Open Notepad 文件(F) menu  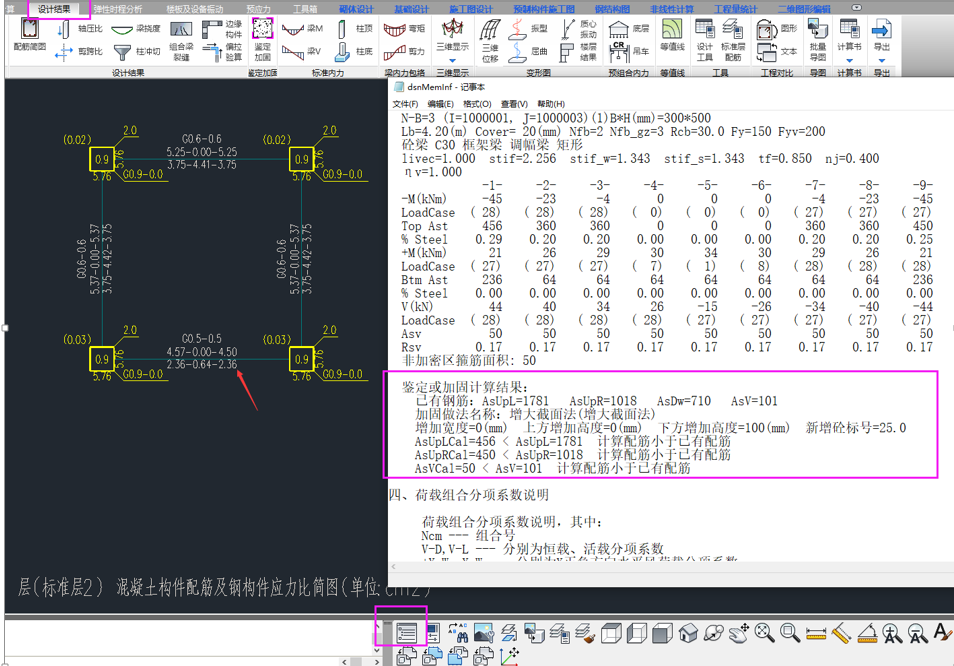tap(405, 104)
